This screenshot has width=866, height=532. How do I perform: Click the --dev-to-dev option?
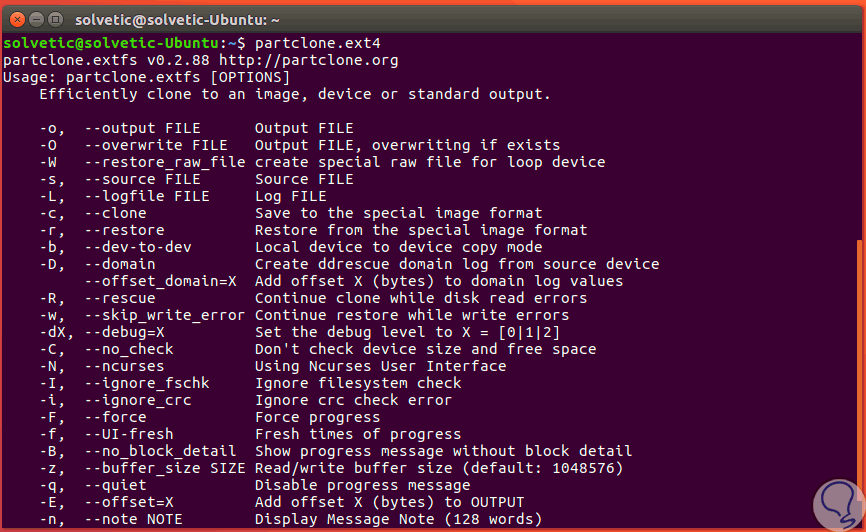pos(137,247)
